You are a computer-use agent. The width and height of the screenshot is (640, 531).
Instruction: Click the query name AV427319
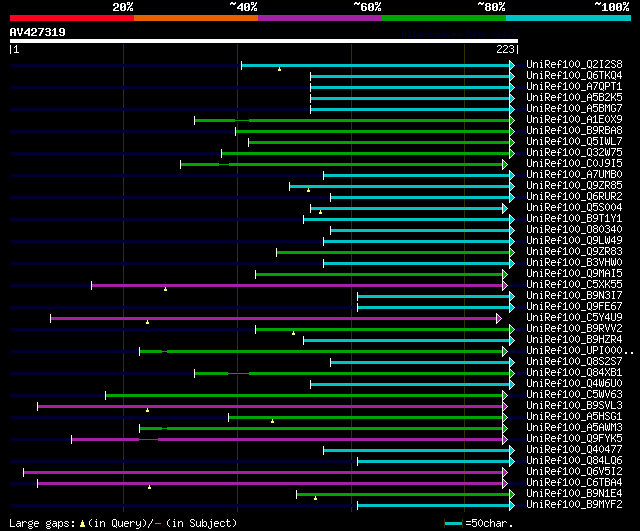click(38, 32)
